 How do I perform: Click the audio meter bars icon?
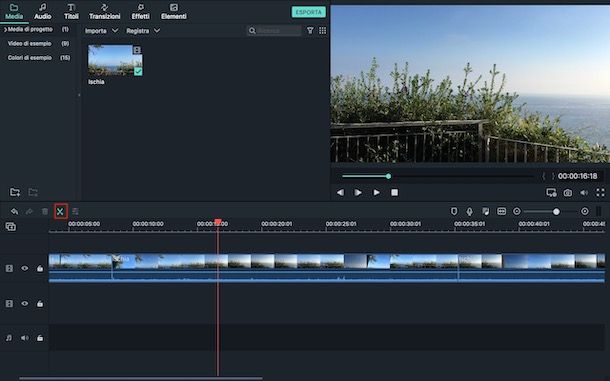[599, 211]
